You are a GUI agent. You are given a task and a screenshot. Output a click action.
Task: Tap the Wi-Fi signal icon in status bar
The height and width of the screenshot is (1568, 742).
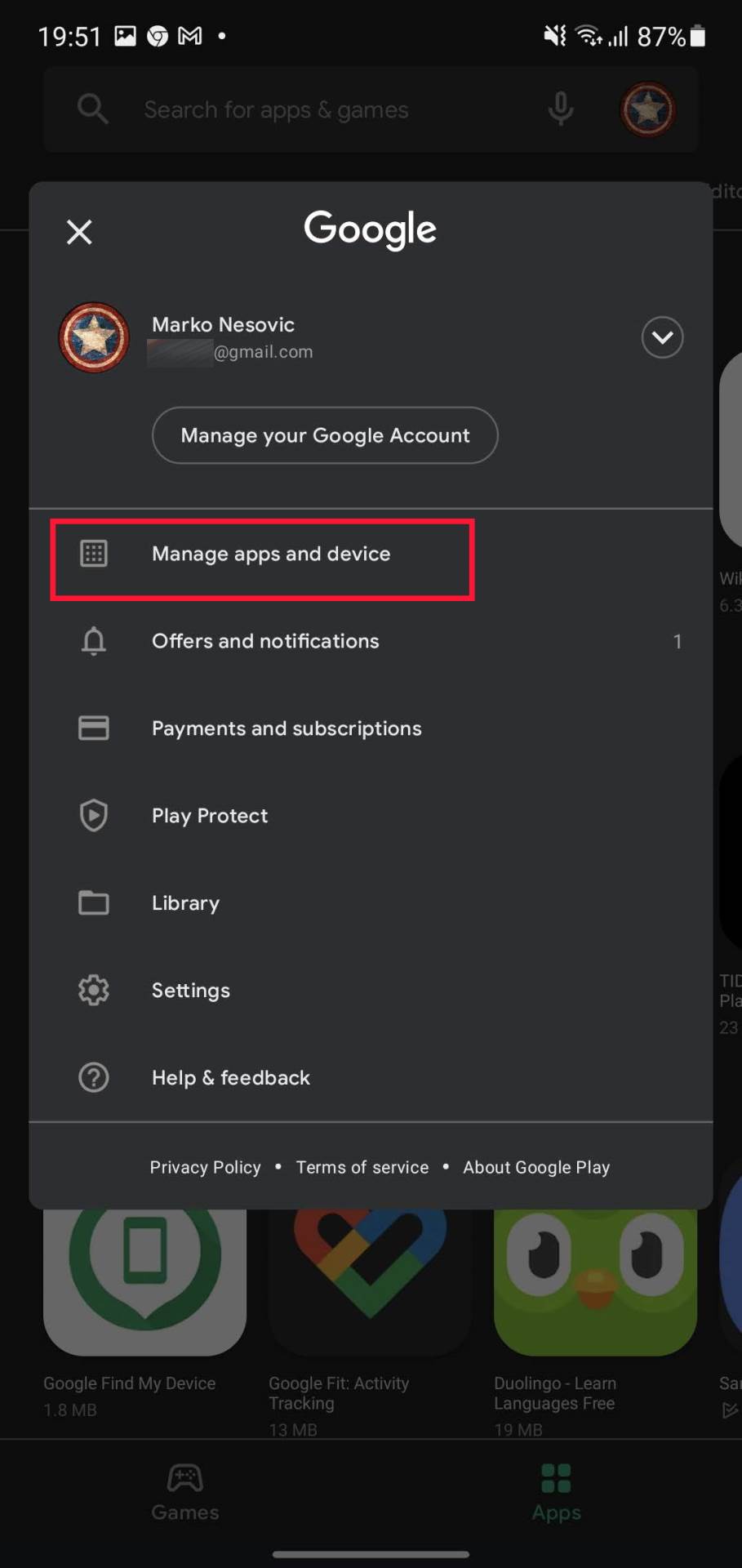coord(588,36)
